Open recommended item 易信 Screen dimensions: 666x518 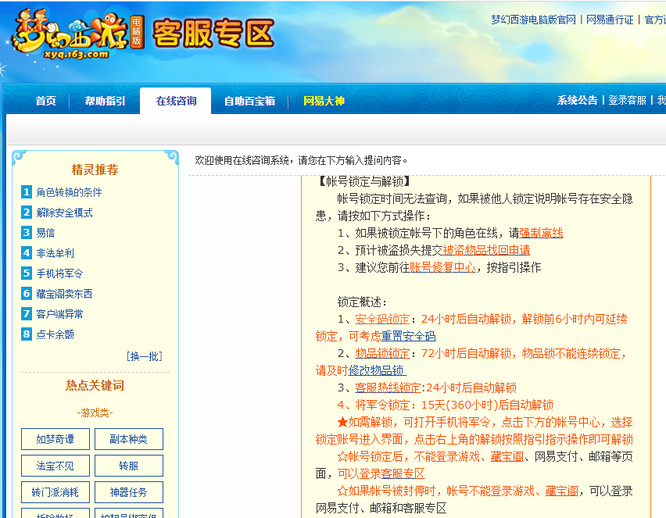pyautogui.click(x=45, y=233)
